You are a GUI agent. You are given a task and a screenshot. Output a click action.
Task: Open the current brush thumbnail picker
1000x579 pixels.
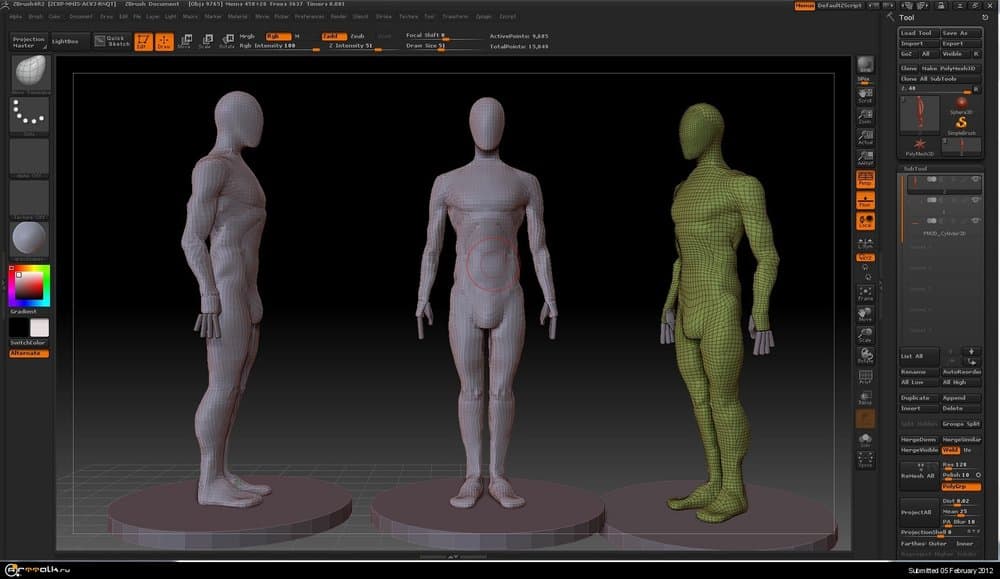(29, 73)
